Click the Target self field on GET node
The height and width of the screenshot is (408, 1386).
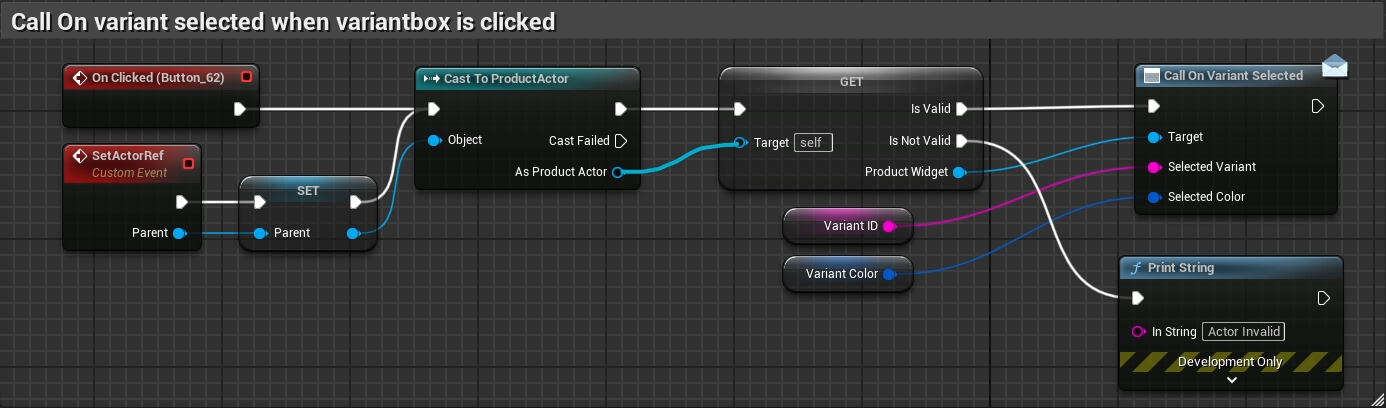[812, 143]
